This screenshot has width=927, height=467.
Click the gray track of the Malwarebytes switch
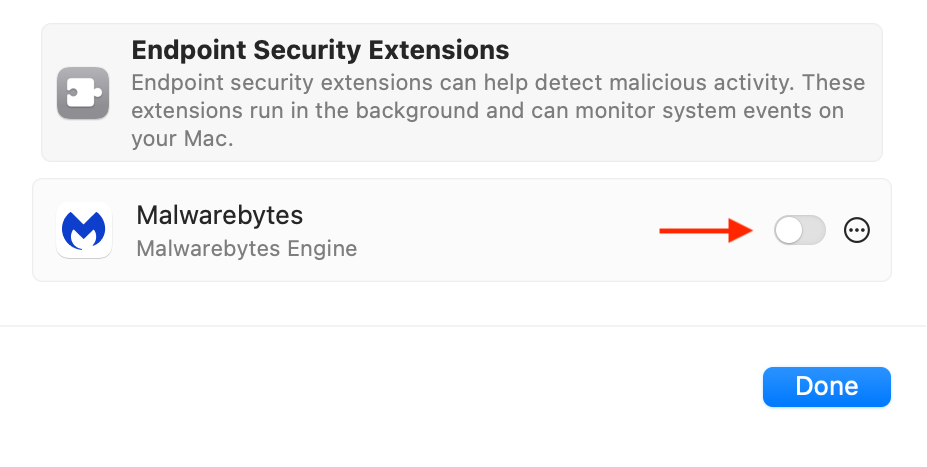point(815,230)
